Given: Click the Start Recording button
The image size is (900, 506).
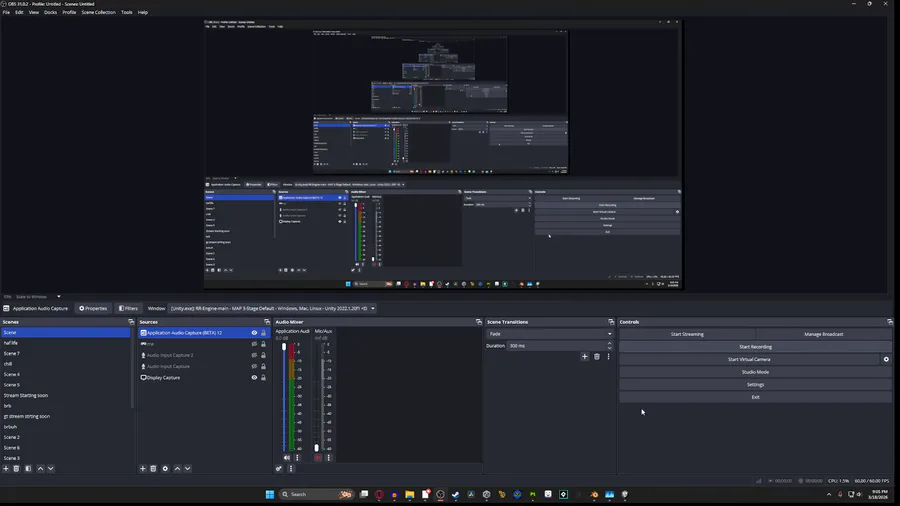Looking at the screenshot, I should point(755,347).
